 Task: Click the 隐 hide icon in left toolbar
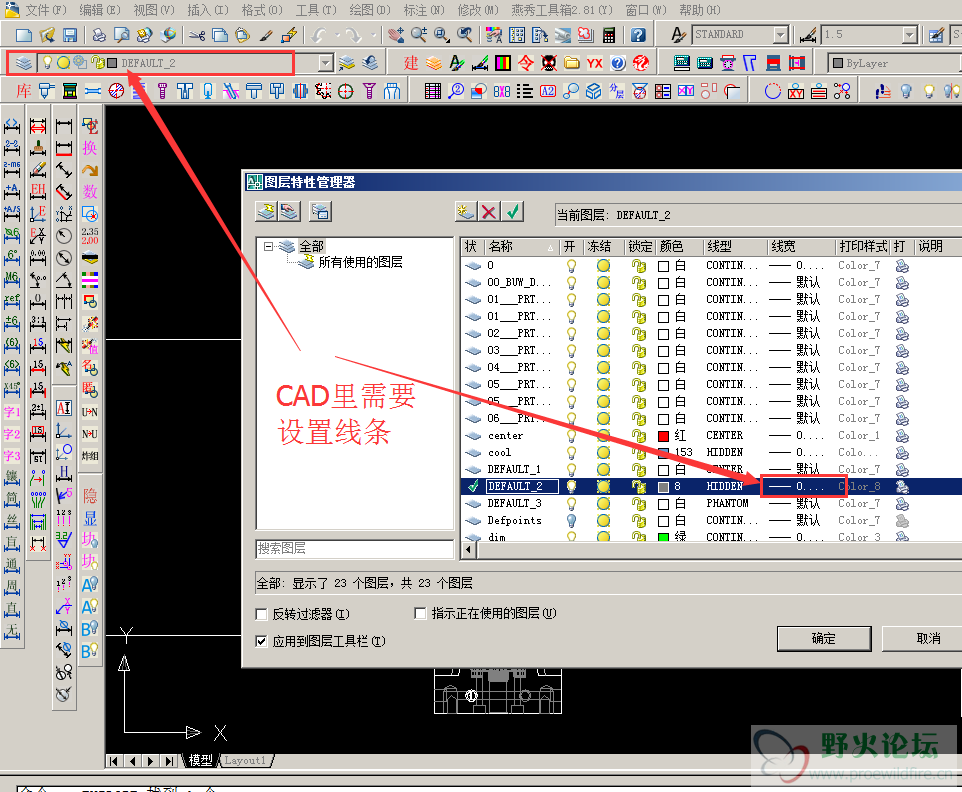[x=90, y=496]
